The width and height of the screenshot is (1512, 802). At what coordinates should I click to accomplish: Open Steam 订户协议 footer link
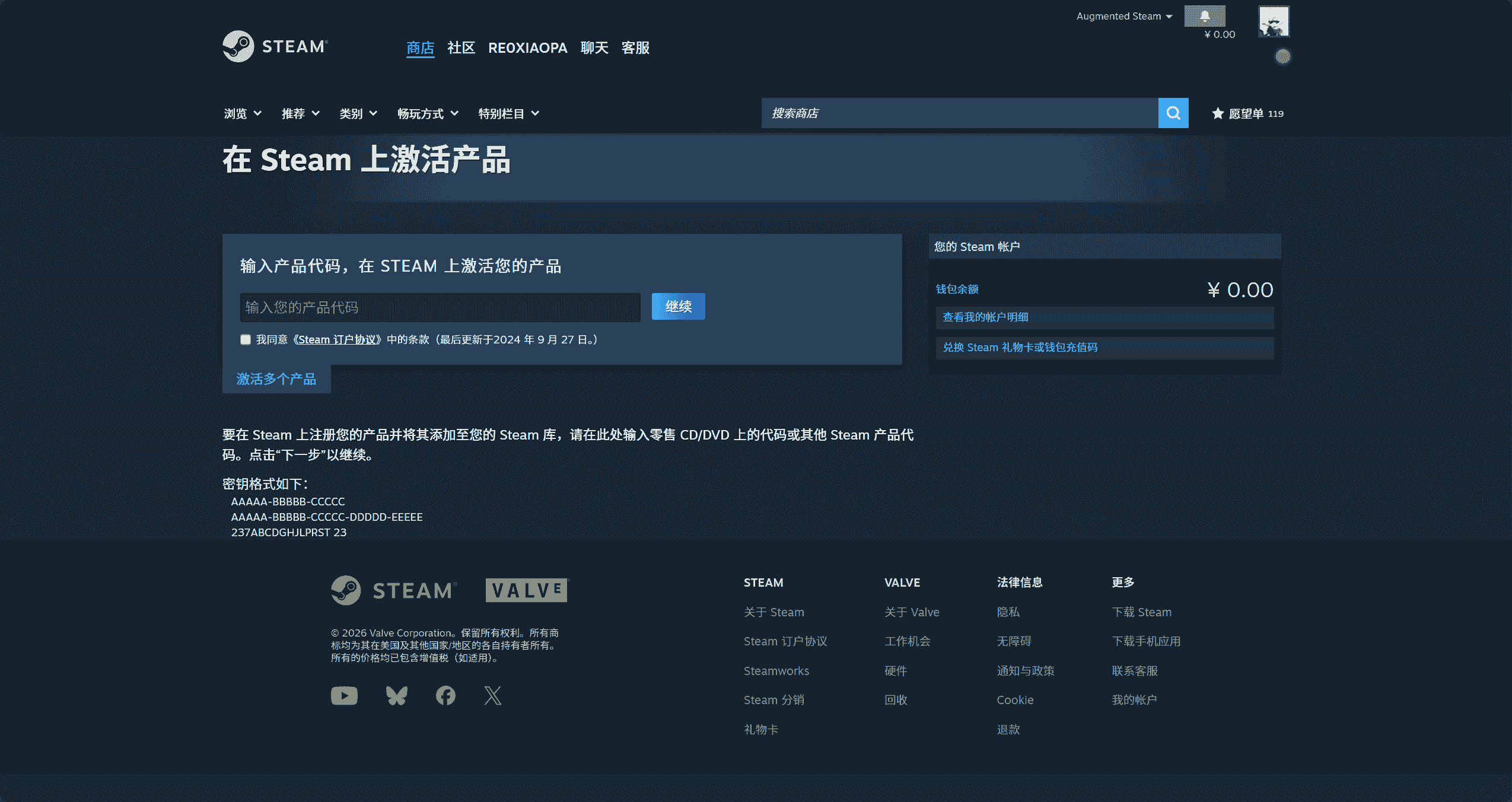785,641
